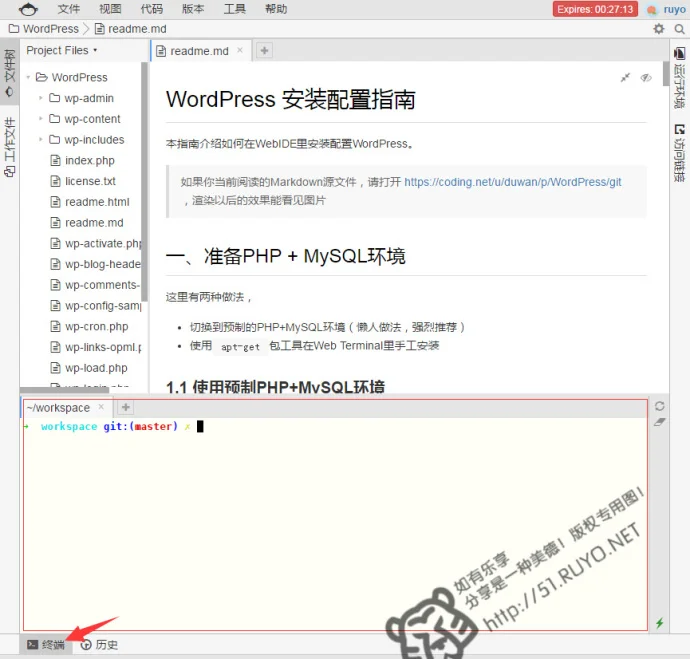Click the Expires countdown badge
This screenshot has height=659, width=690.
(595, 9)
